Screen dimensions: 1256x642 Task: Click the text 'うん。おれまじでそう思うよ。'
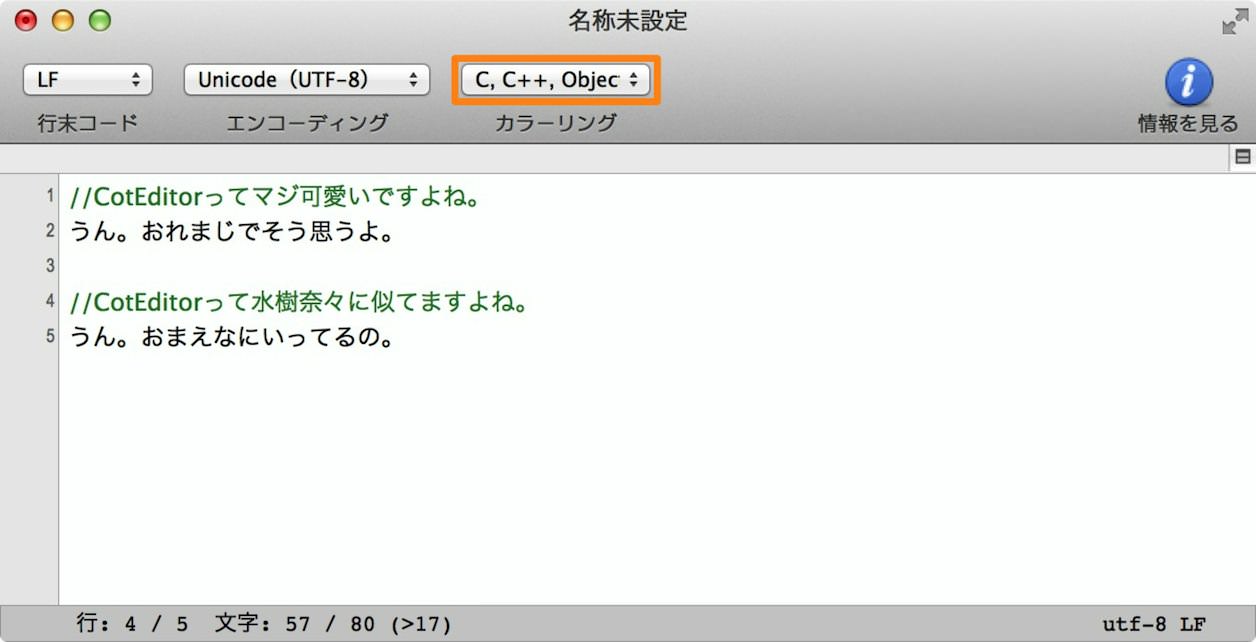point(234,232)
